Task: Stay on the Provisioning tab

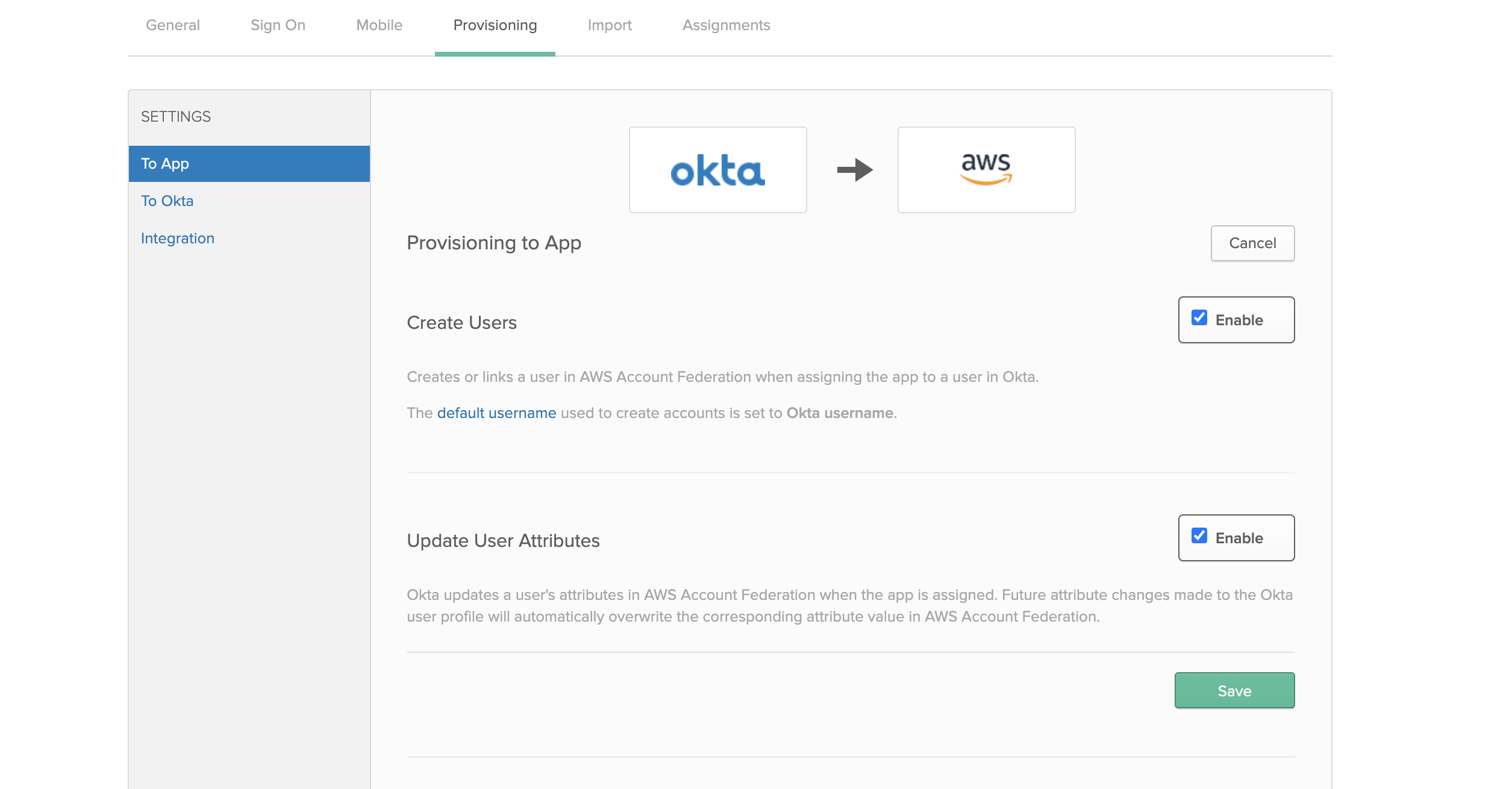Action: 495,25
